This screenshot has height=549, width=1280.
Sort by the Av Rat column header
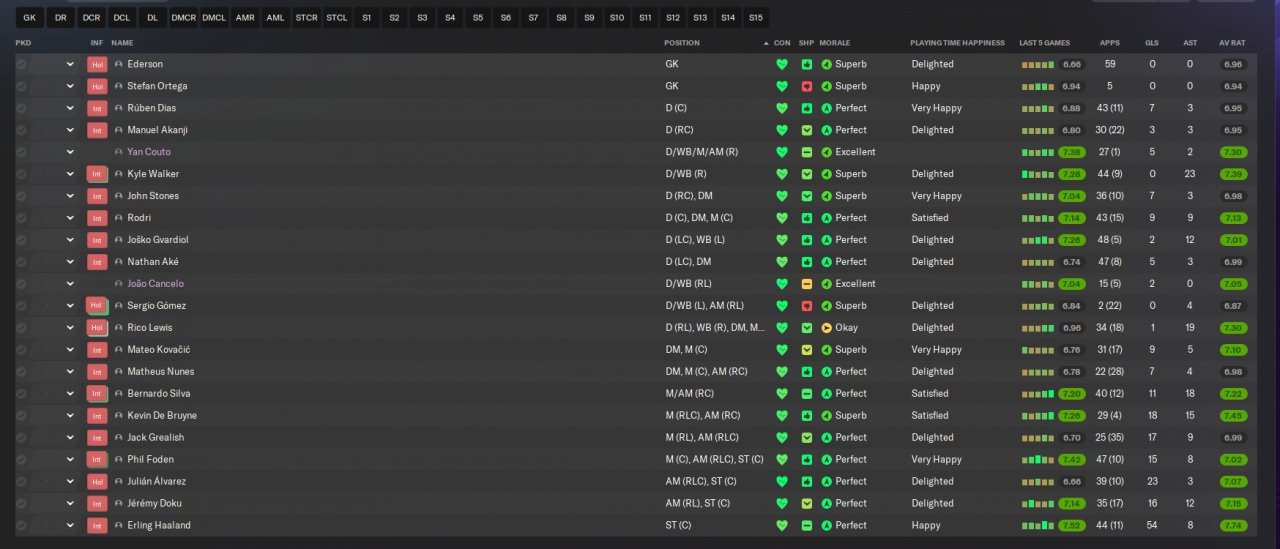pyautogui.click(x=1232, y=43)
